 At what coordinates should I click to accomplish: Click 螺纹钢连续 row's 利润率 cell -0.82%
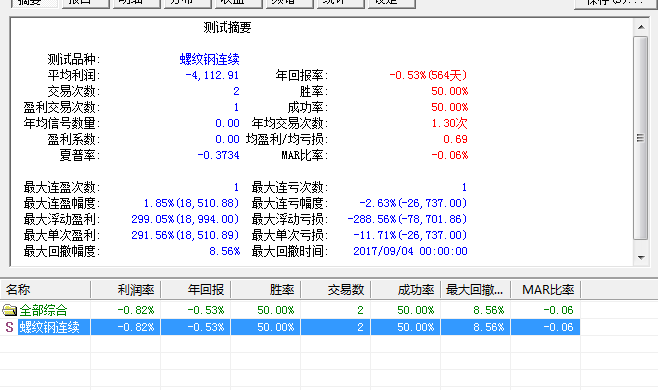(125, 327)
